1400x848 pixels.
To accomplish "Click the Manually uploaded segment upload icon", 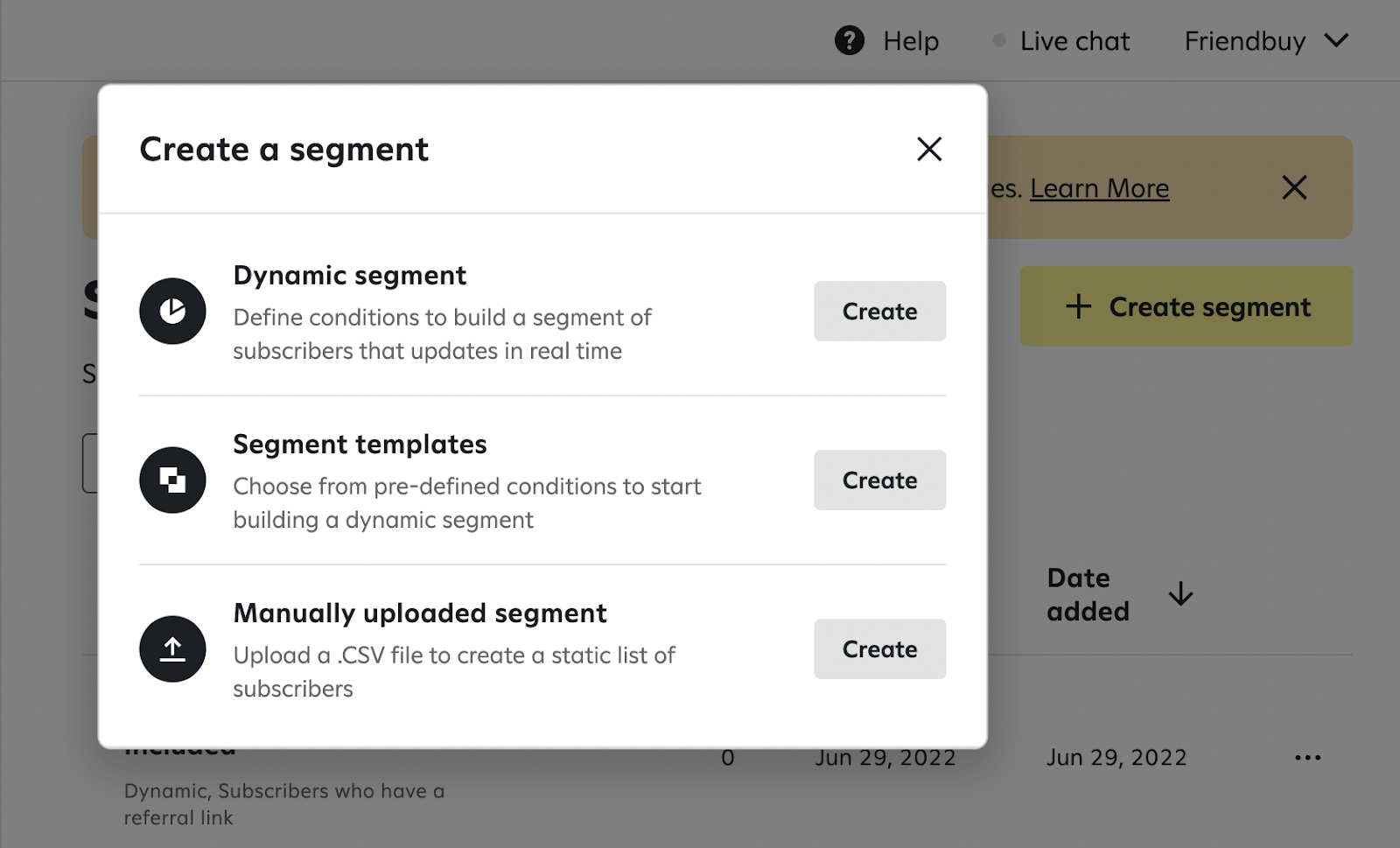I will point(172,649).
